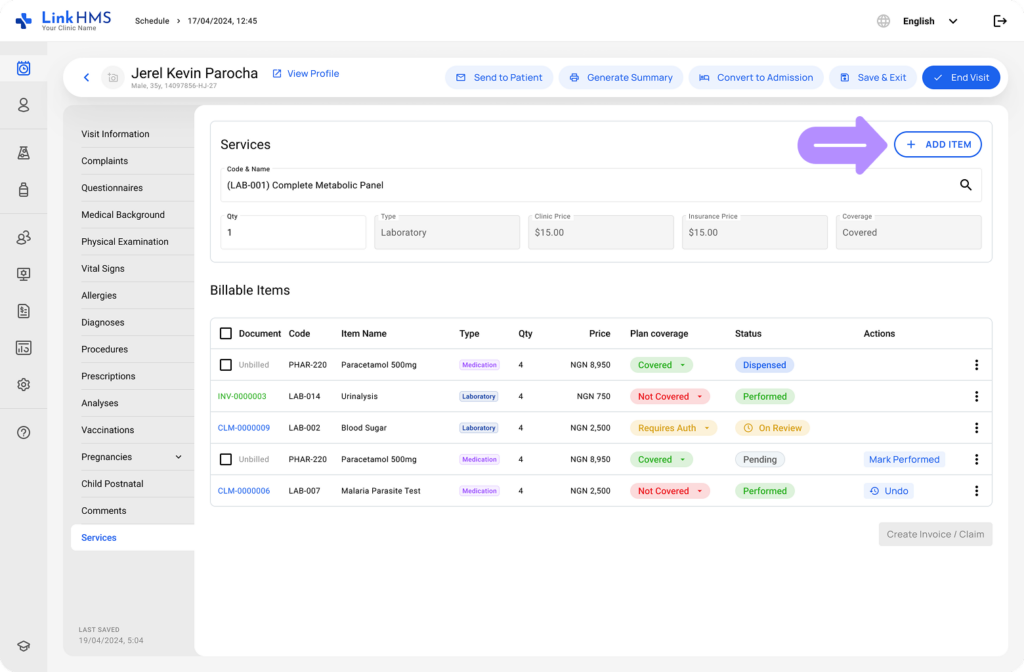Open the pharmacy bottle sidebar icon
This screenshot has height=672, width=1024.
(24, 189)
